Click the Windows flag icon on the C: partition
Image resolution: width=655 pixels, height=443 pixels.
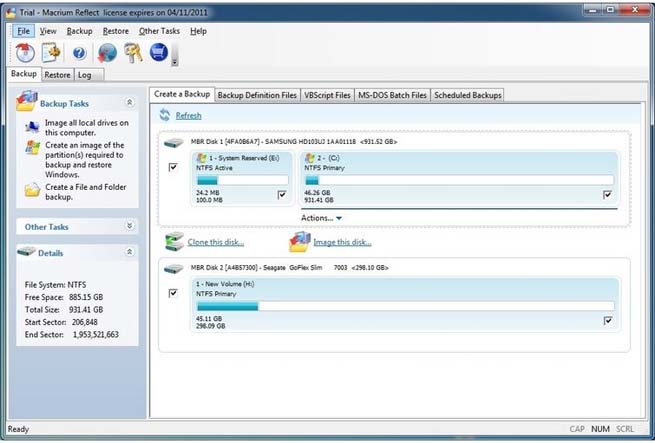click(x=310, y=158)
